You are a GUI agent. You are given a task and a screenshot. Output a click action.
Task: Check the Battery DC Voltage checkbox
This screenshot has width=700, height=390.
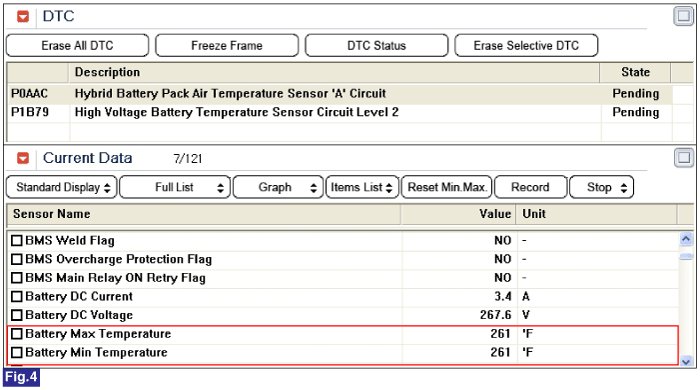(17, 315)
